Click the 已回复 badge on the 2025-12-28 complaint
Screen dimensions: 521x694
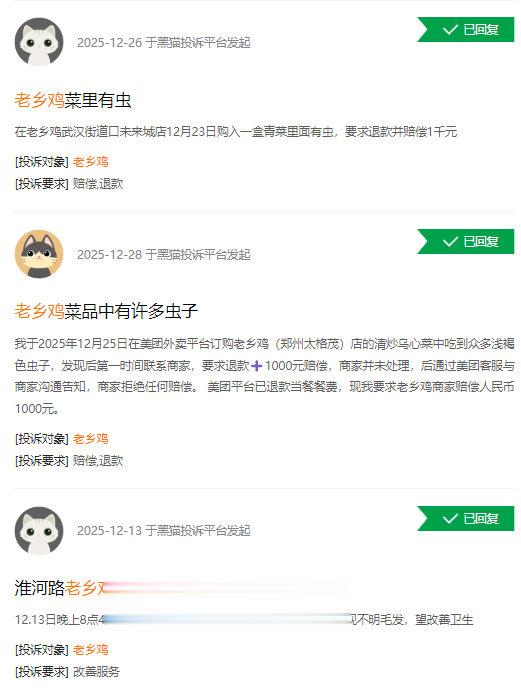[x=466, y=242]
